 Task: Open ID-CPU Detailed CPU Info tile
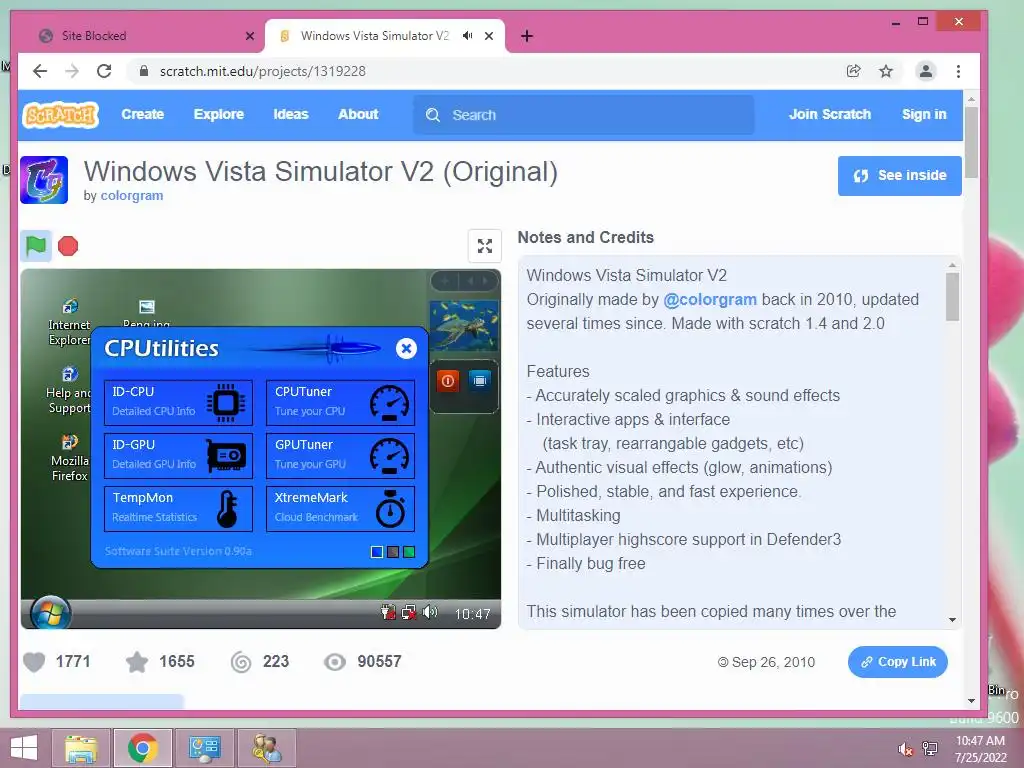pos(178,402)
